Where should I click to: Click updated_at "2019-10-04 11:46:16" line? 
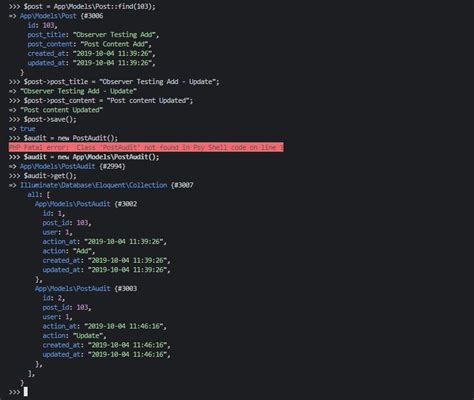pos(107,354)
